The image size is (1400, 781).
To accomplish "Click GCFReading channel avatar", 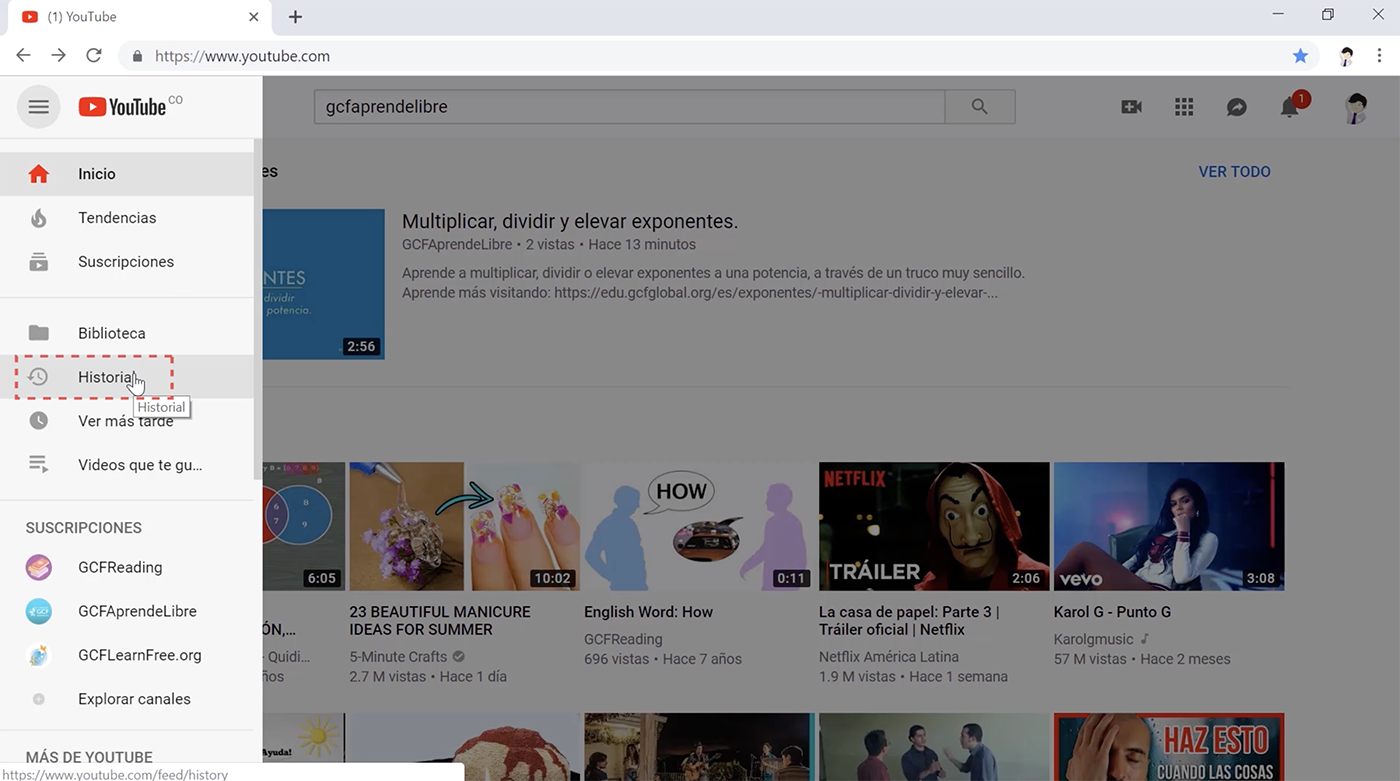I will click(x=38, y=567).
